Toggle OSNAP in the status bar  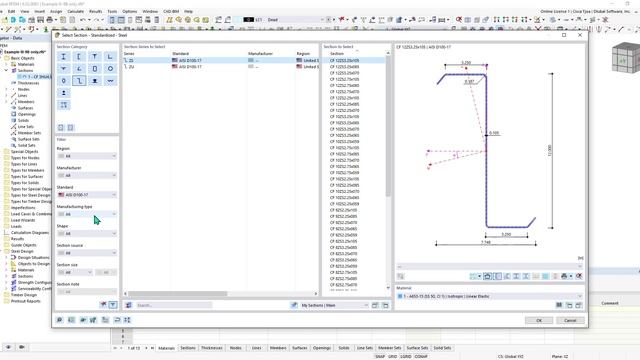point(421,356)
